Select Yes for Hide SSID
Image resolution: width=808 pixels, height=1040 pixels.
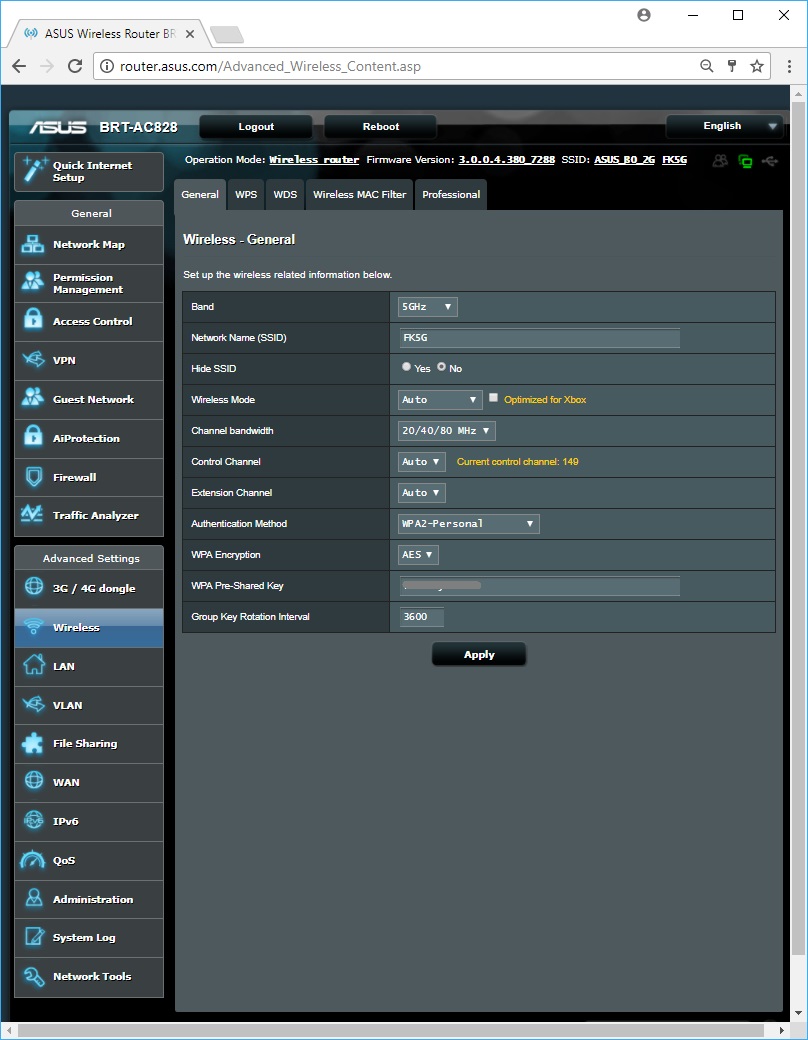point(406,367)
